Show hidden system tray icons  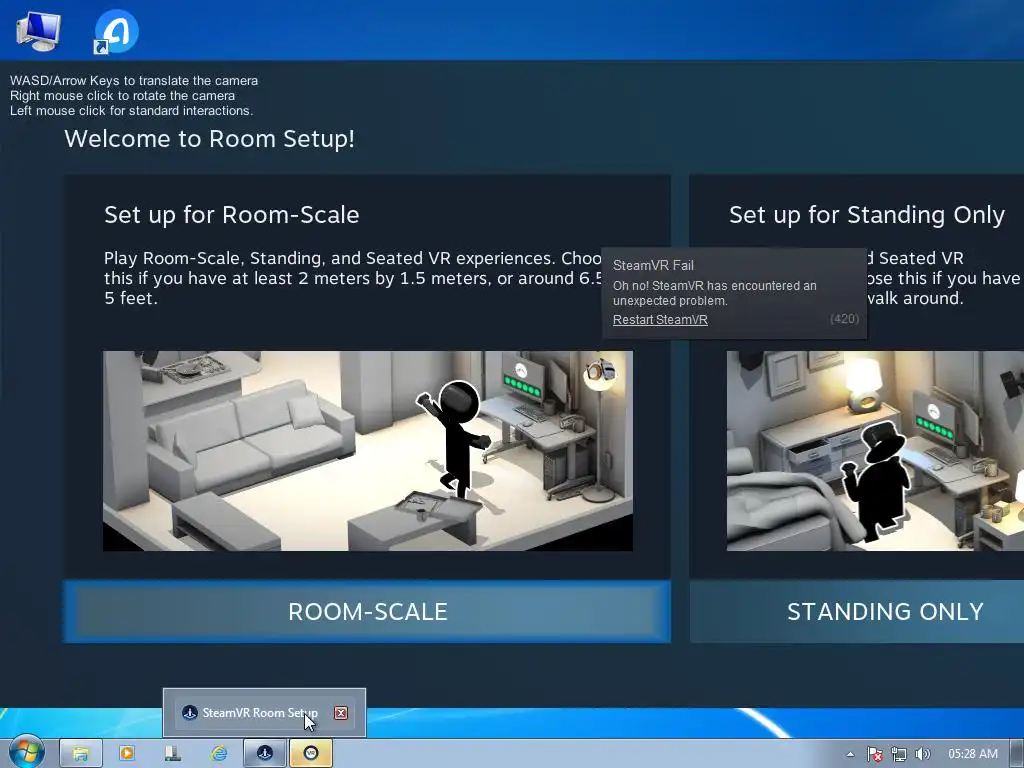[850, 754]
